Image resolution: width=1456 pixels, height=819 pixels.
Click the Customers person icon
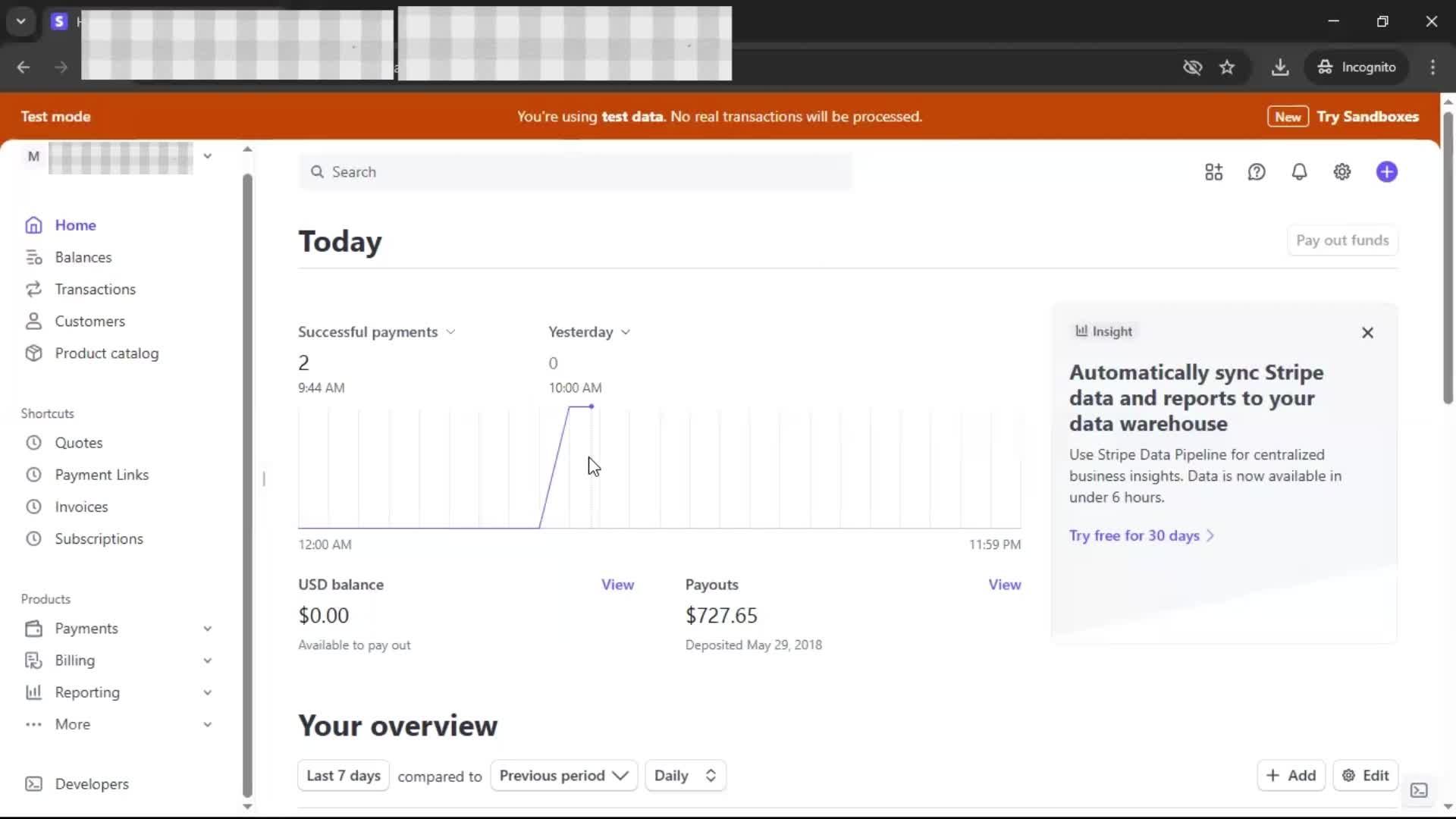[33, 322]
